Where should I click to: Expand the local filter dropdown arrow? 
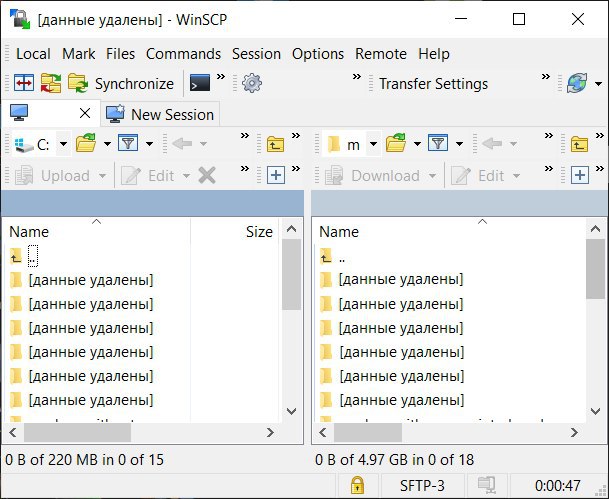(x=149, y=144)
